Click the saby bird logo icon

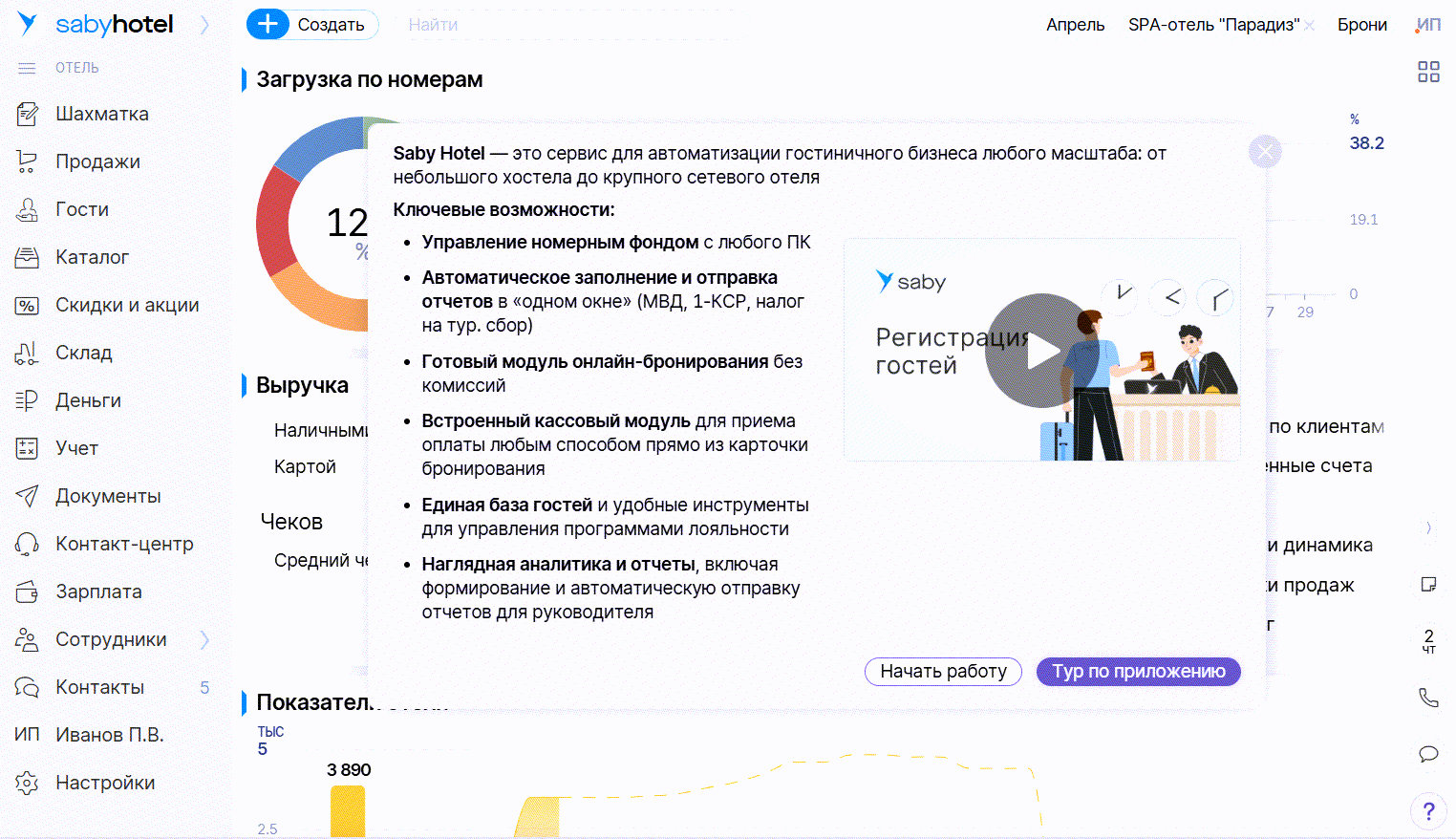(x=28, y=24)
